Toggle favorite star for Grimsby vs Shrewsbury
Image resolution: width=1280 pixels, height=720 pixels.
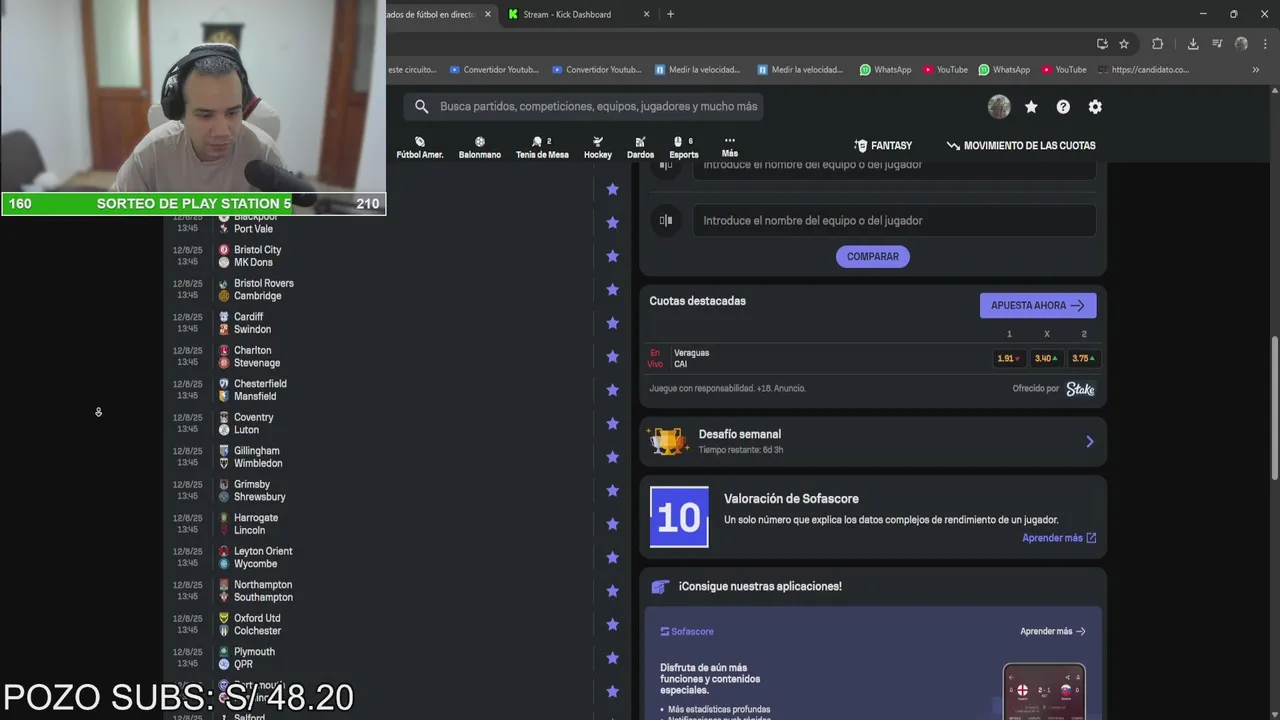[x=612, y=490]
